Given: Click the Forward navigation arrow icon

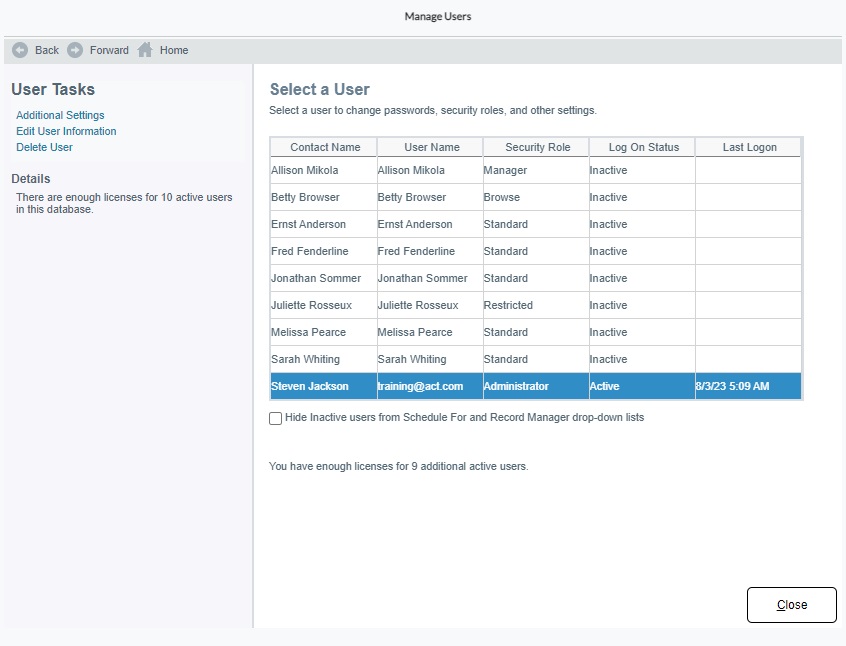Looking at the screenshot, I should [73, 50].
